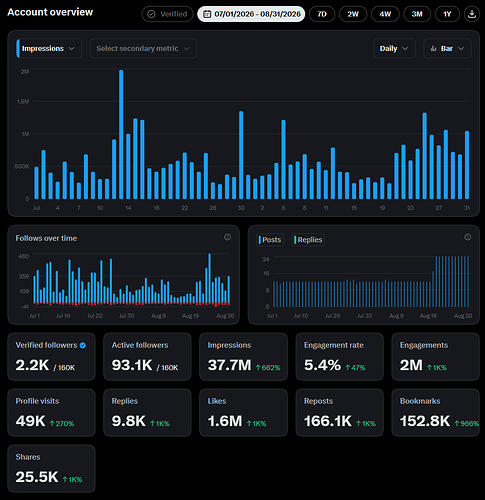Open the 07/01/2026 - 08/31/2026 date picker

pos(251,14)
